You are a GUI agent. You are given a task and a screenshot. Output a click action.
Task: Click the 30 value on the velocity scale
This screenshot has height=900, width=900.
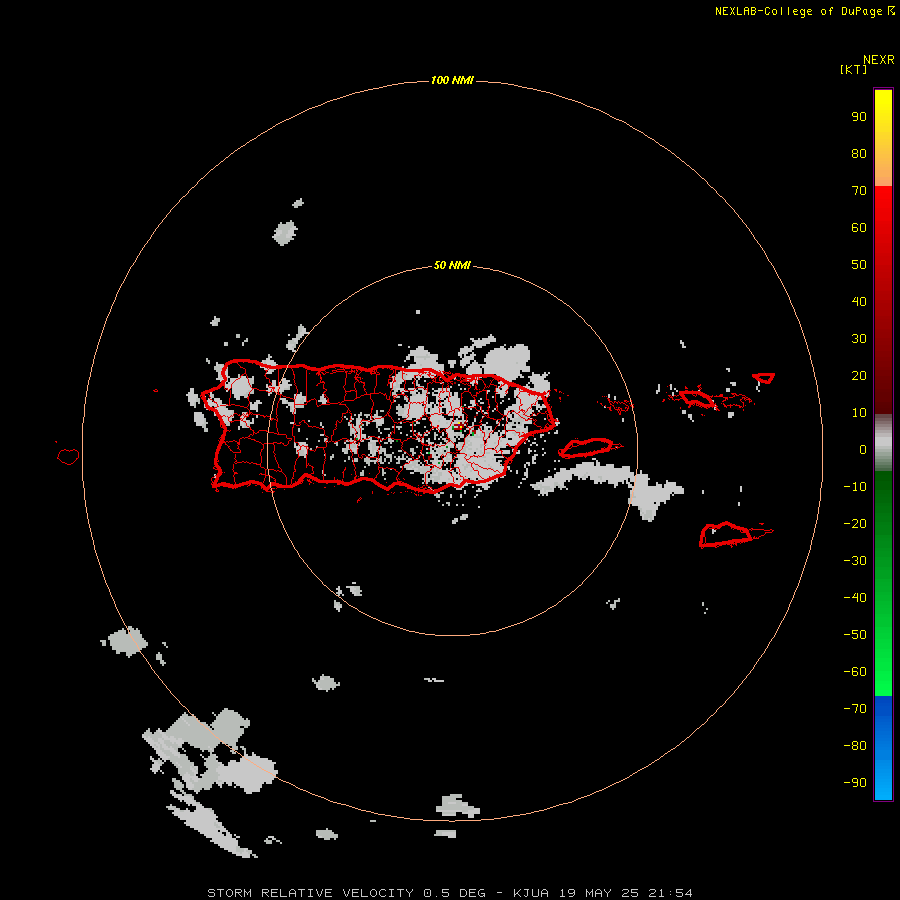click(x=859, y=339)
